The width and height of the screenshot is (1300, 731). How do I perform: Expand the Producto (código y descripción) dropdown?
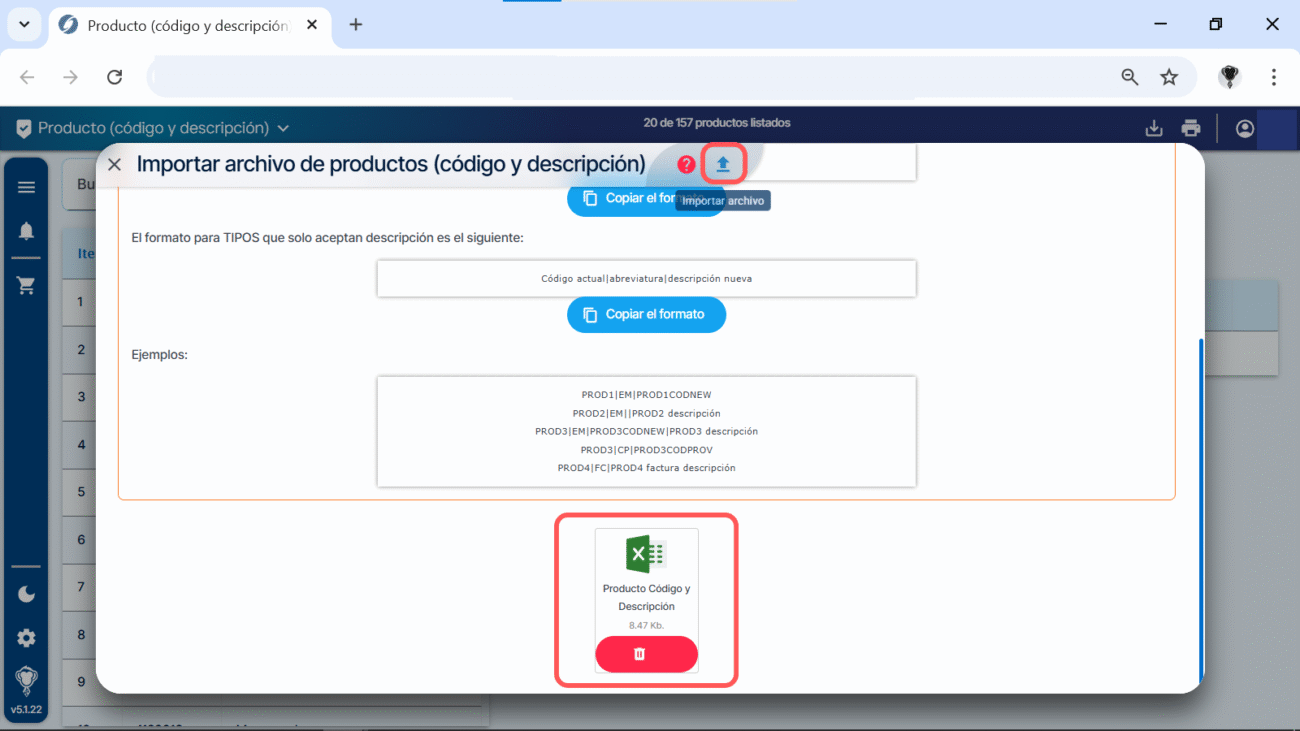(x=283, y=128)
